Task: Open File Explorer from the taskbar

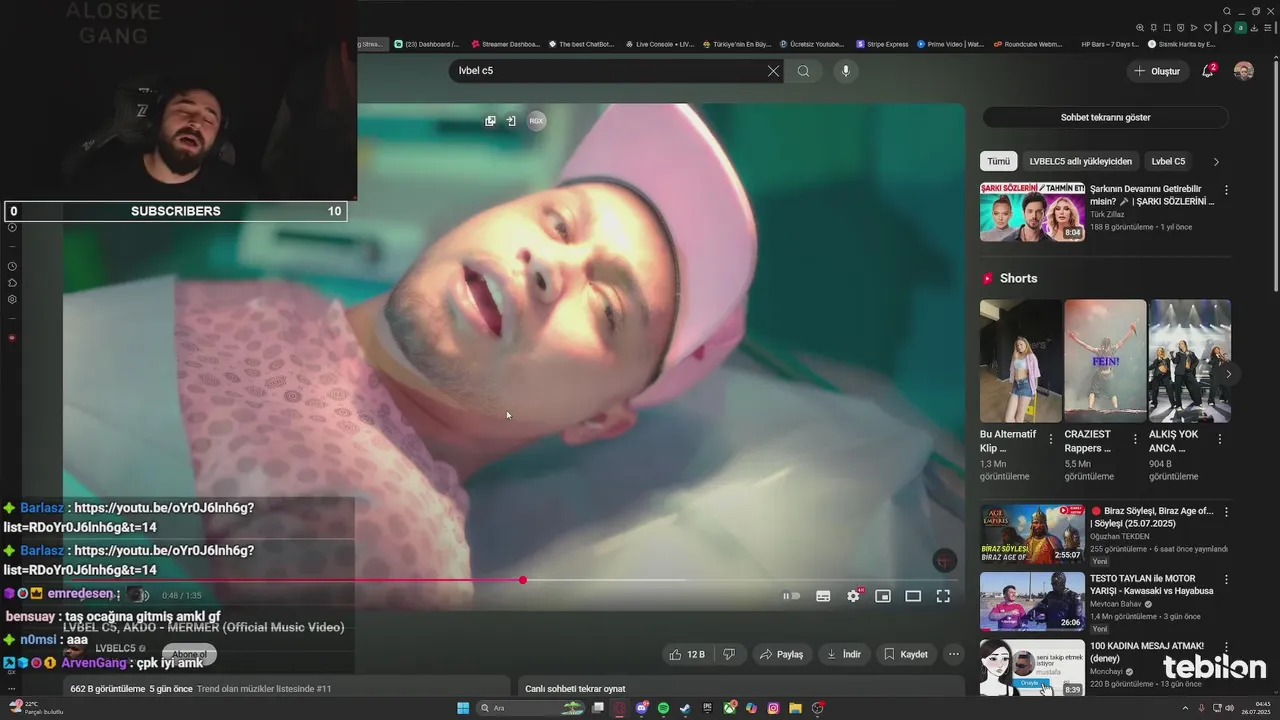Action: click(x=795, y=708)
